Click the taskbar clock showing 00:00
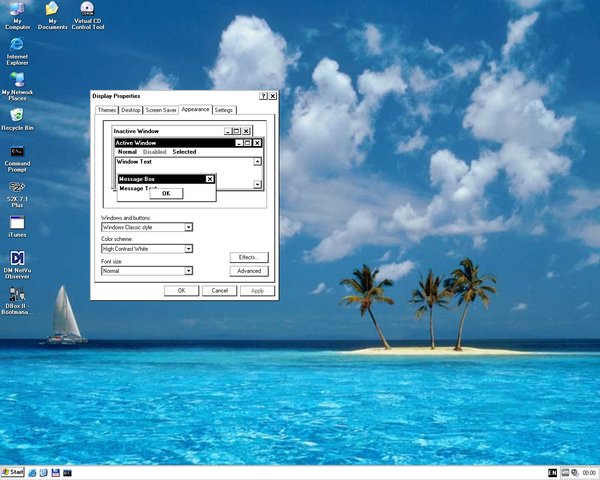This screenshot has width=600, height=480. tap(589, 473)
